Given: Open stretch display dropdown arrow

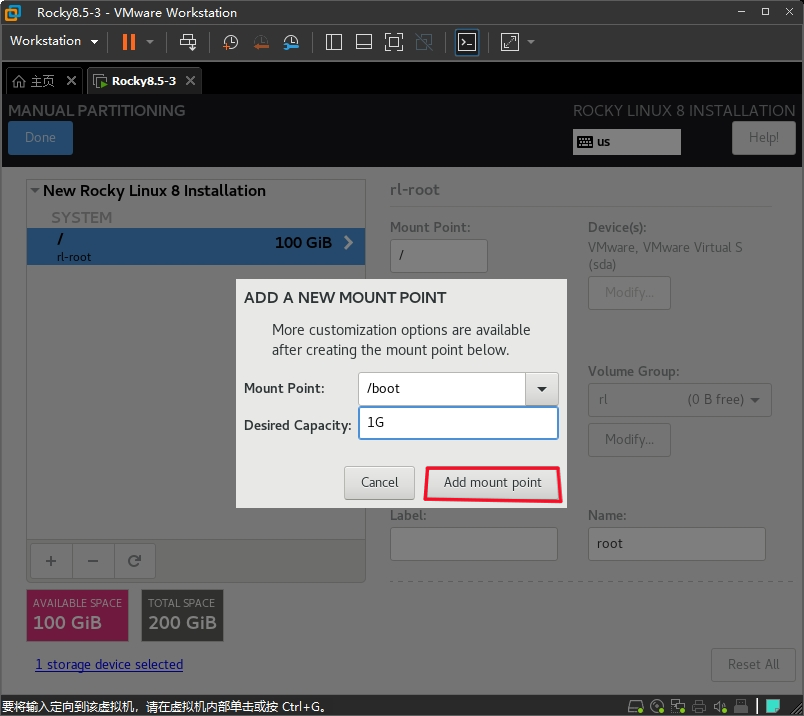Looking at the screenshot, I should pos(531,42).
